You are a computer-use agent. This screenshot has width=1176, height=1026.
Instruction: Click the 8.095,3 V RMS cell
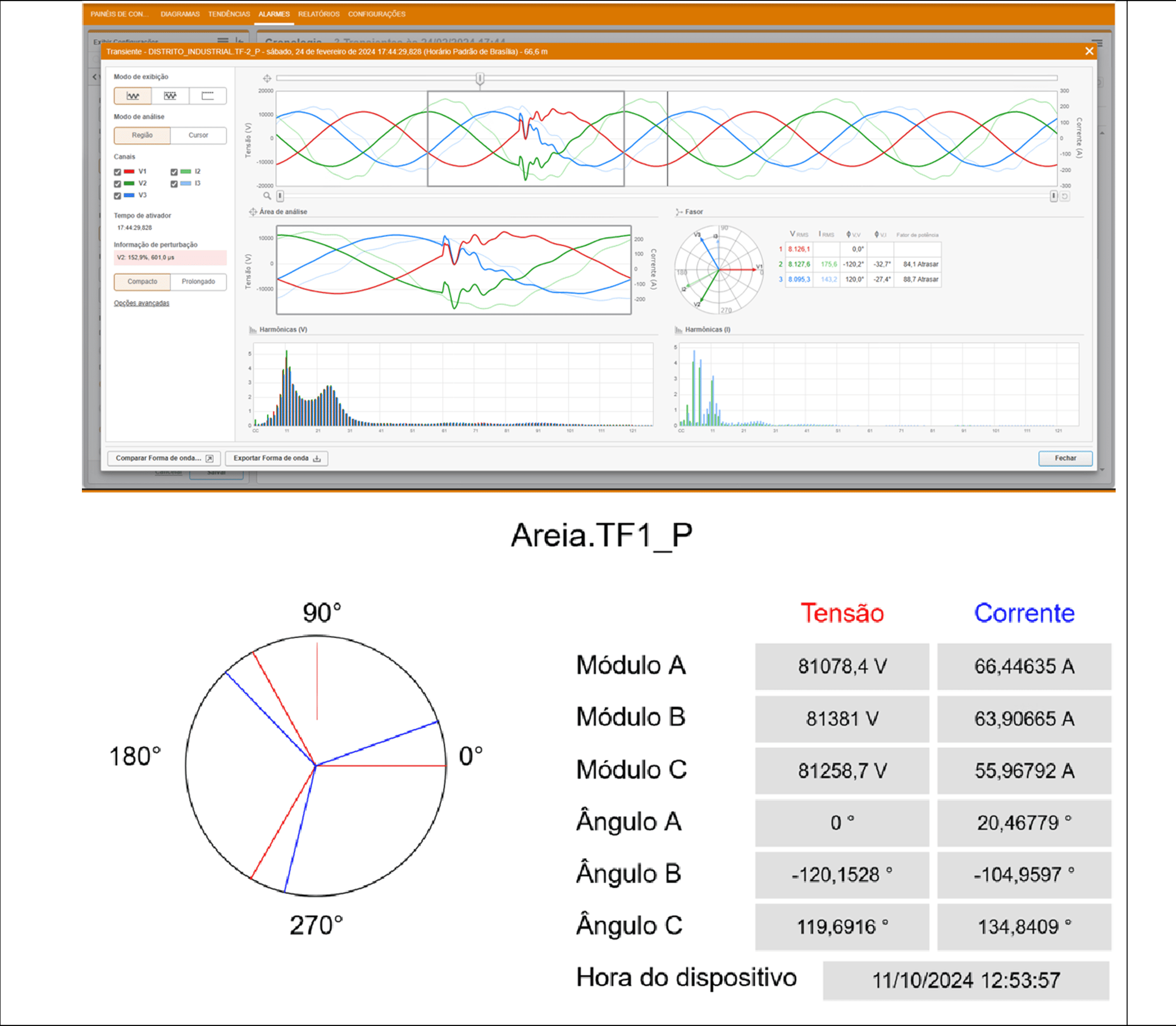click(798, 280)
